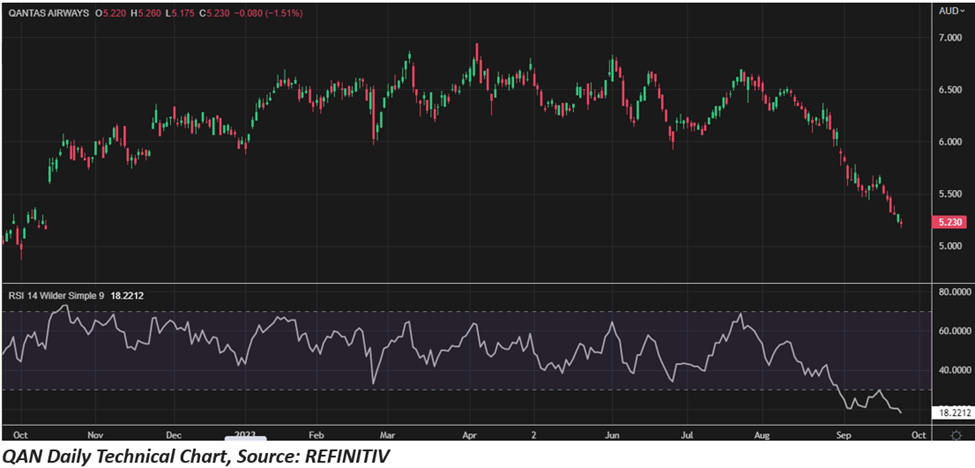Click the RSI legend value 18.2212
The image size is (975, 468).
pos(129,296)
